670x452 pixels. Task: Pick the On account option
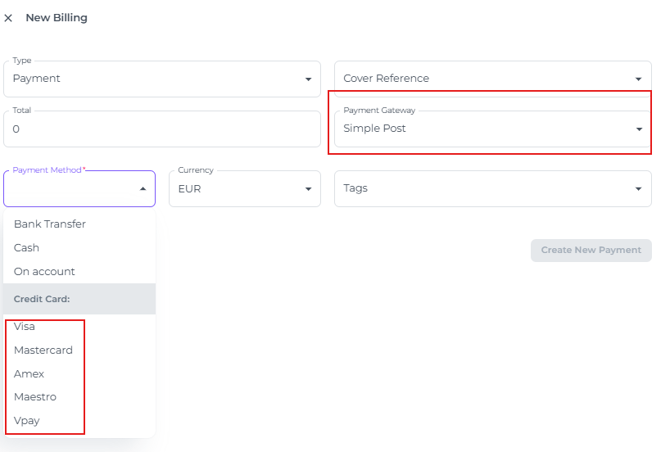(x=44, y=271)
